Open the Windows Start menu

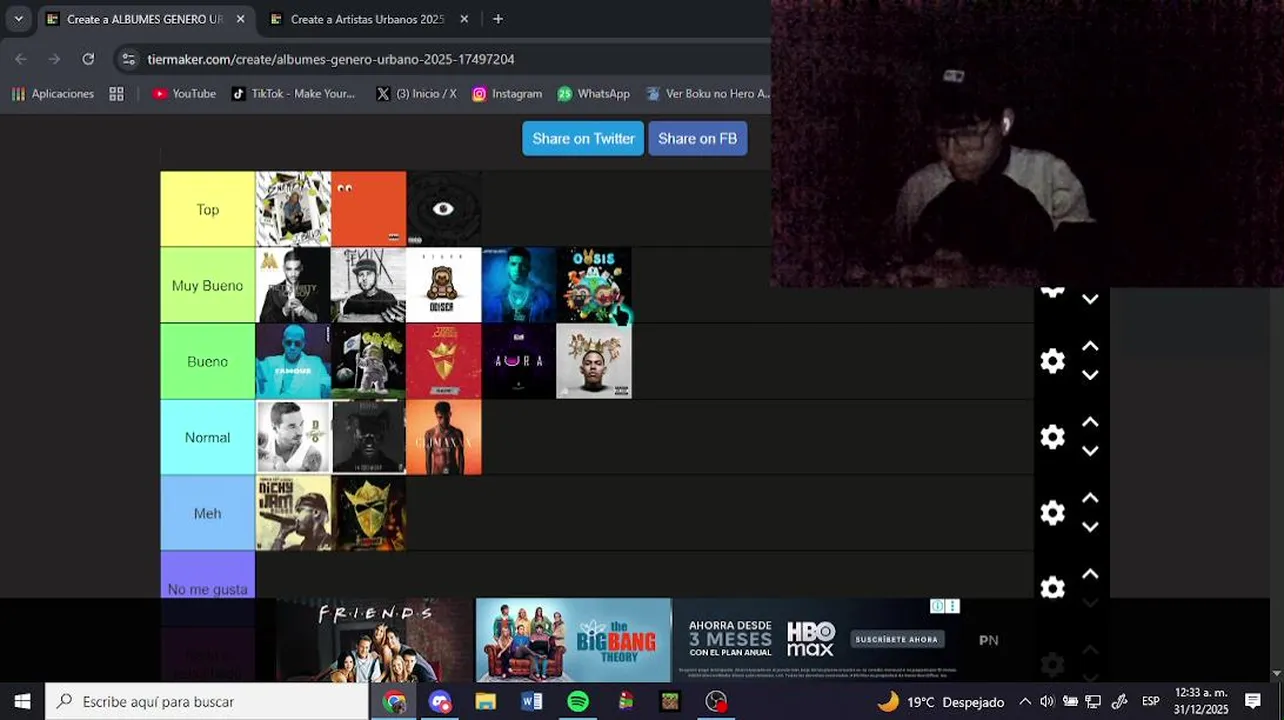22,701
